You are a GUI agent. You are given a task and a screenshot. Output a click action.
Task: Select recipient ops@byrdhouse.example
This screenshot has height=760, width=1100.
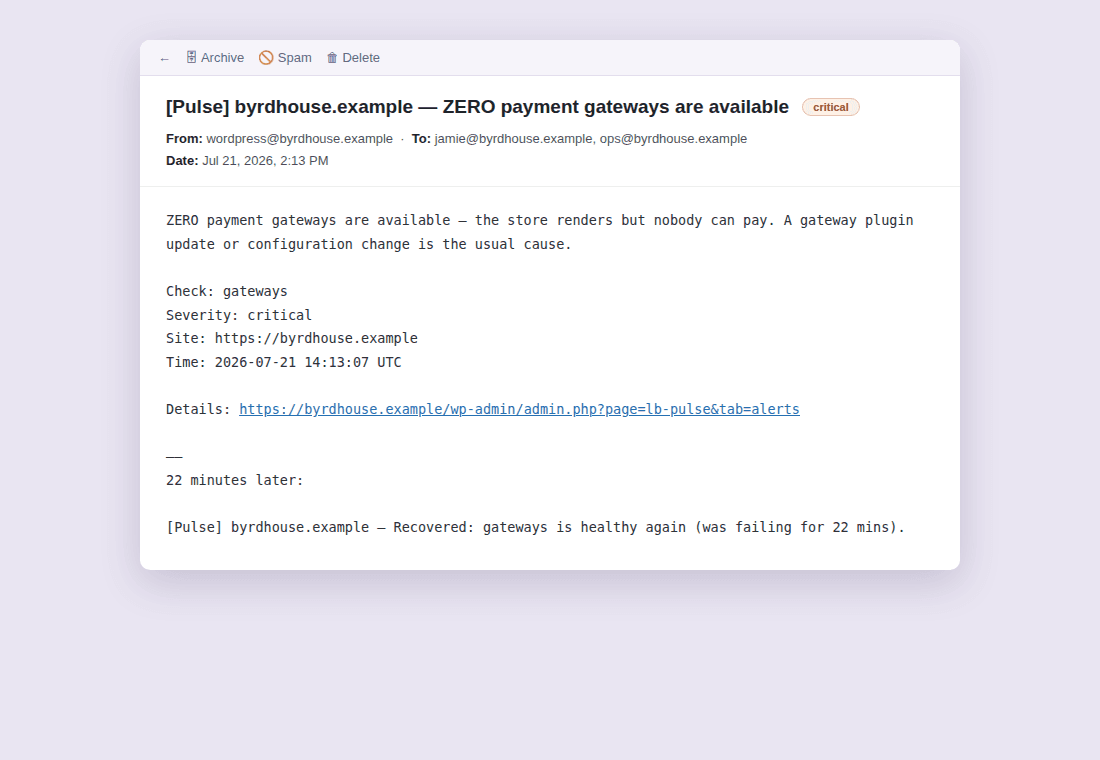673,139
